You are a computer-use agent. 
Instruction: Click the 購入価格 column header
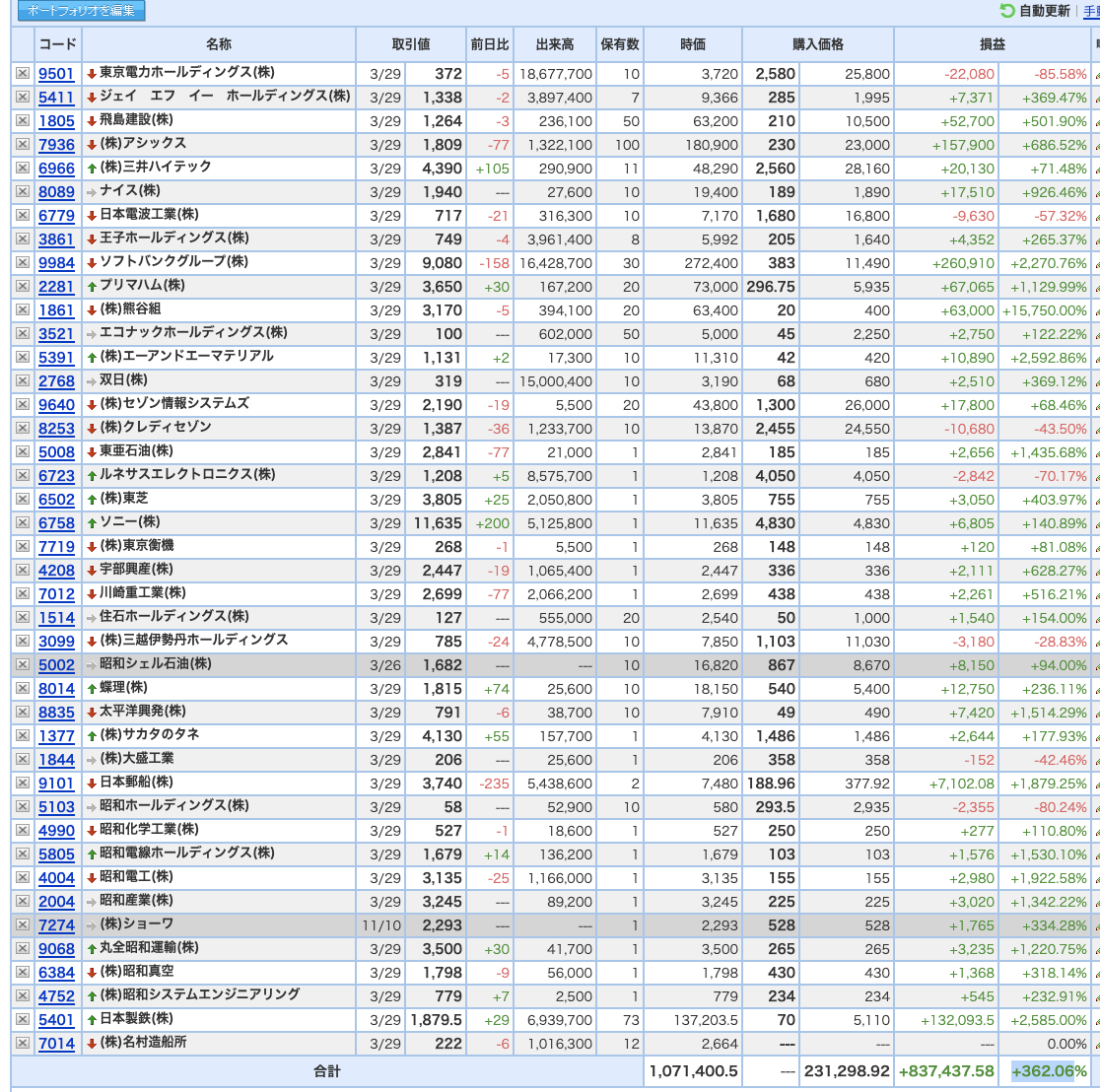(x=818, y=44)
